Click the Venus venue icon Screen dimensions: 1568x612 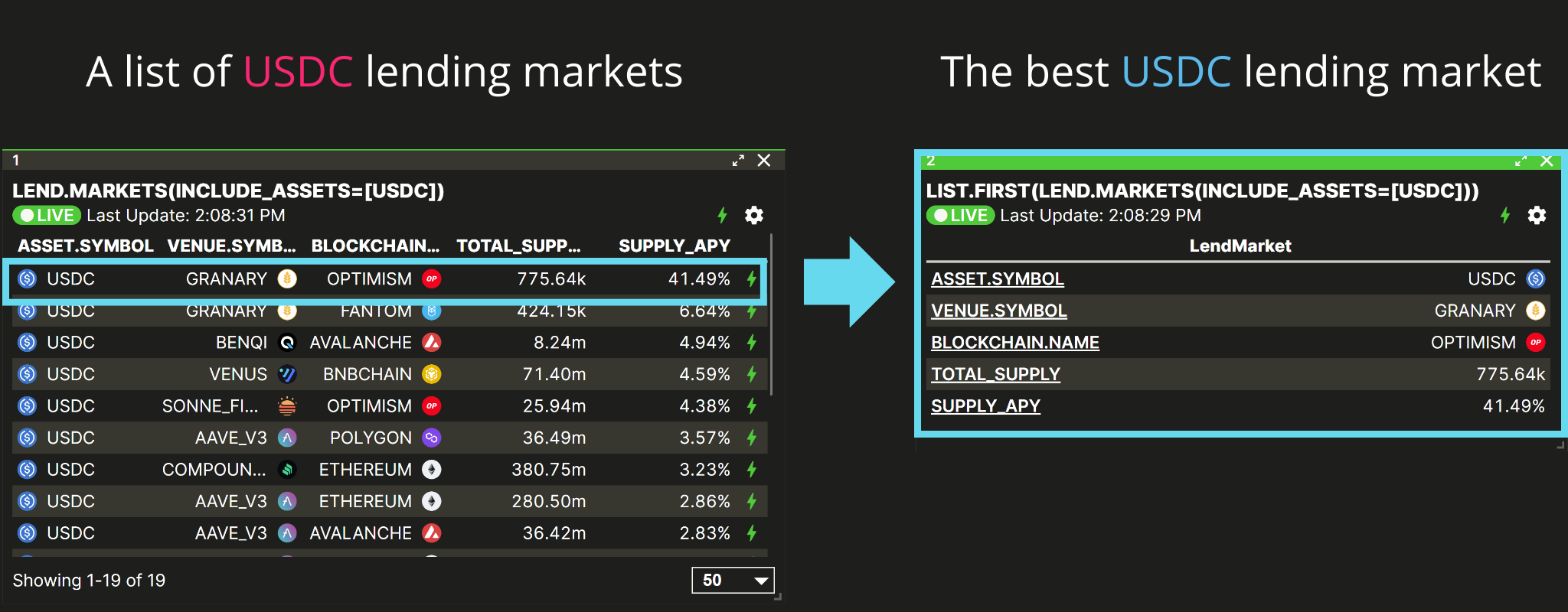tap(287, 374)
